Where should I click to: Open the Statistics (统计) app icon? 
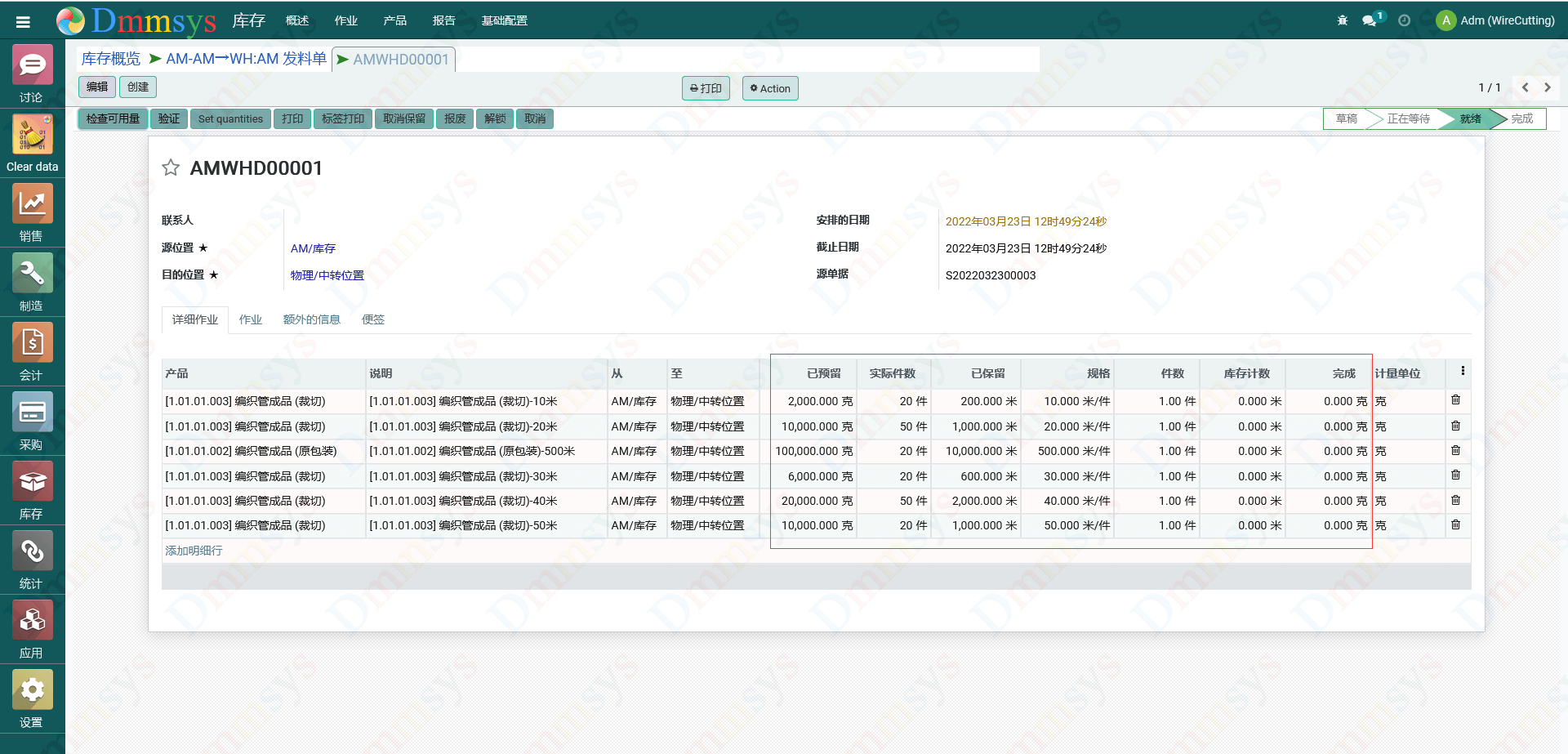click(32, 551)
